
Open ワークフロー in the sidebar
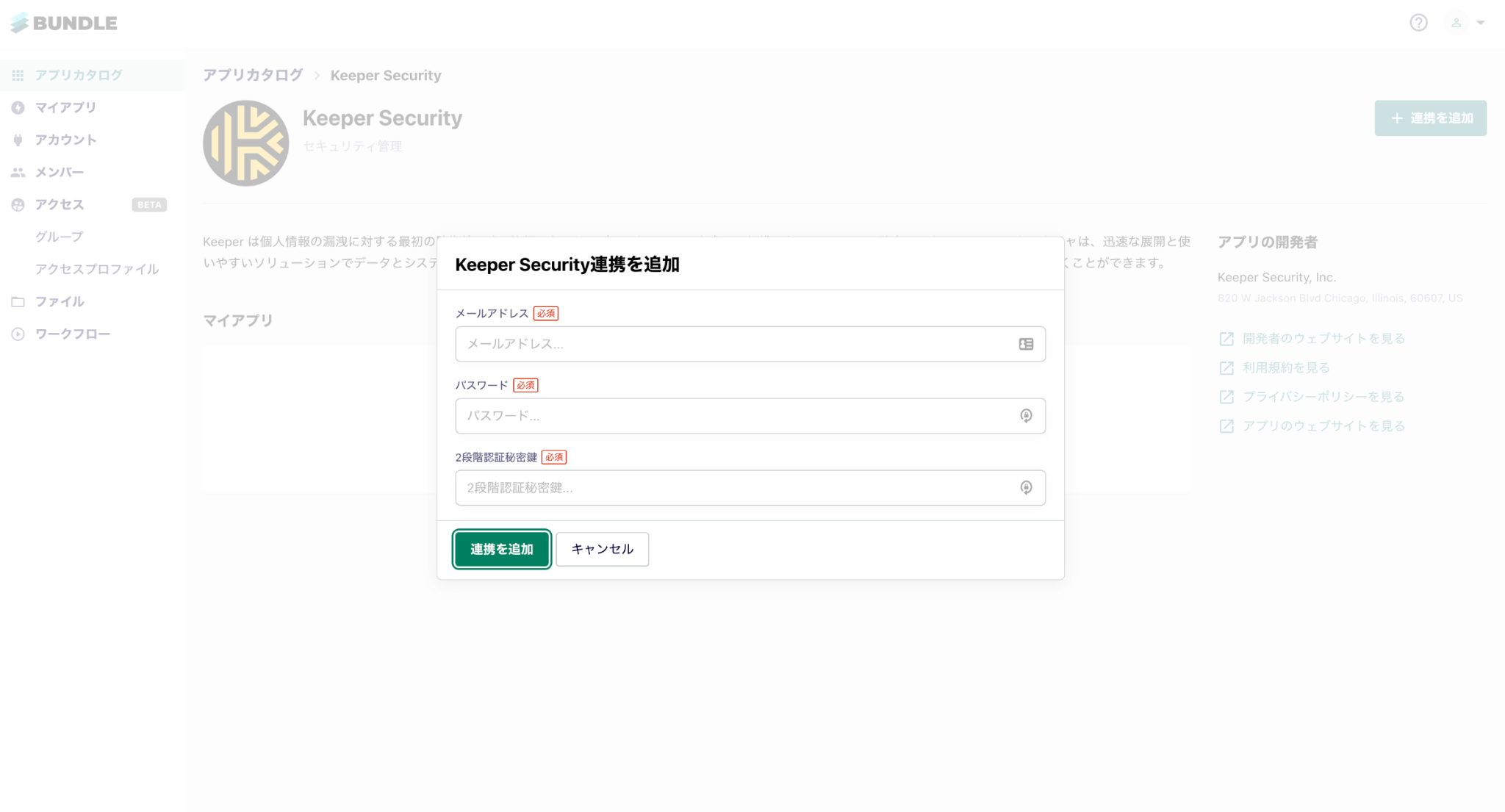click(93, 334)
